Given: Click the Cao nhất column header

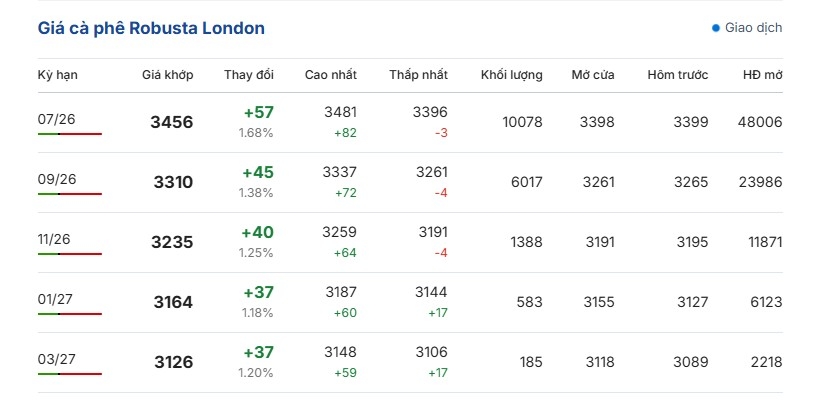Looking at the screenshot, I should click(x=331, y=75).
